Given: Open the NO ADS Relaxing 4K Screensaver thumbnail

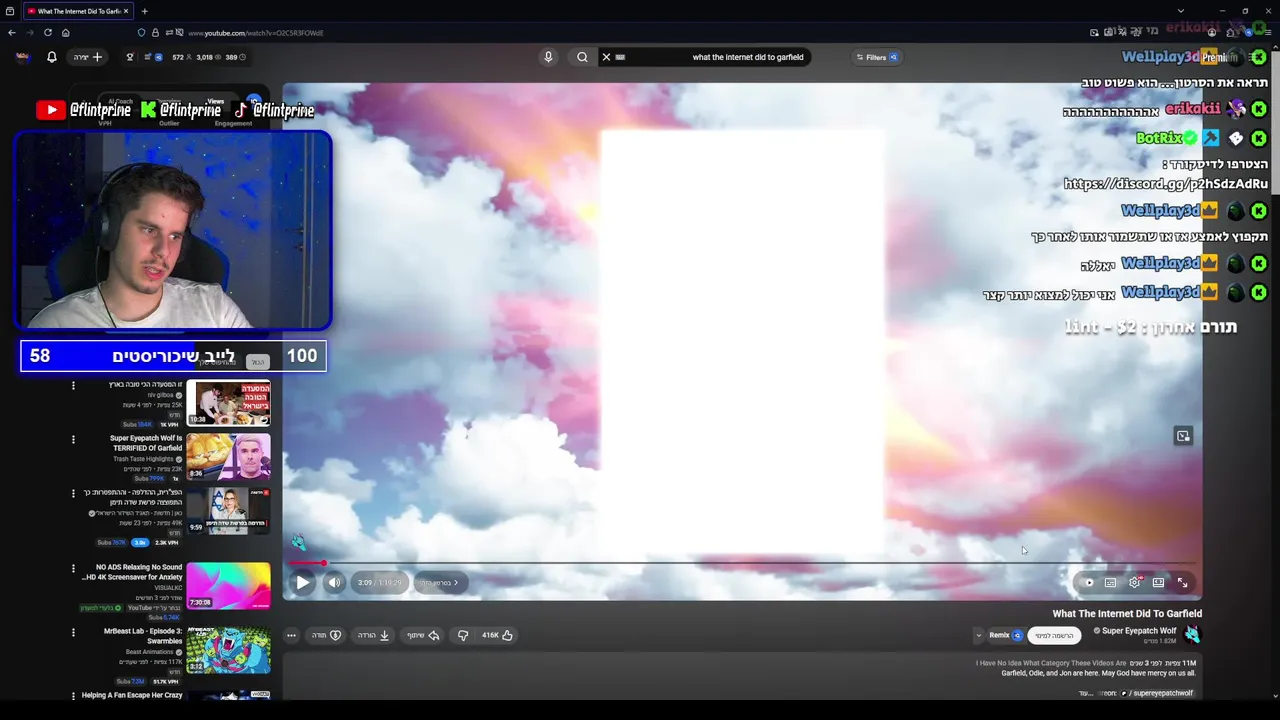Looking at the screenshot, I should (228, 586).
